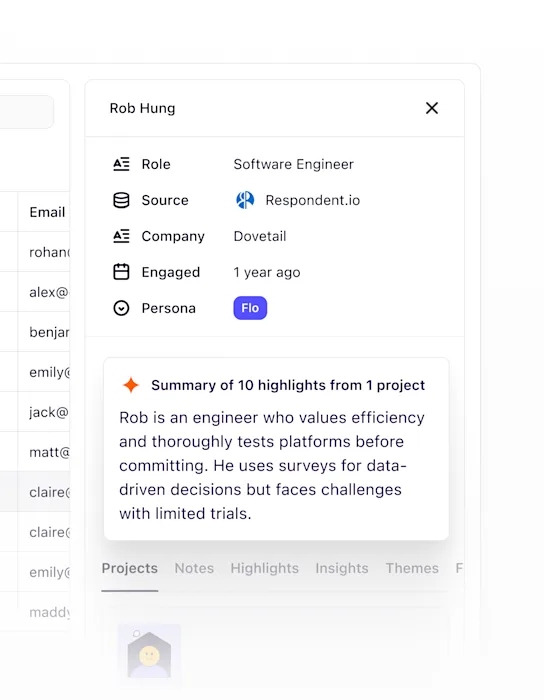Click the orange AI summary sparkle icon
Screen dimensions: 544x700
[131, 385]
